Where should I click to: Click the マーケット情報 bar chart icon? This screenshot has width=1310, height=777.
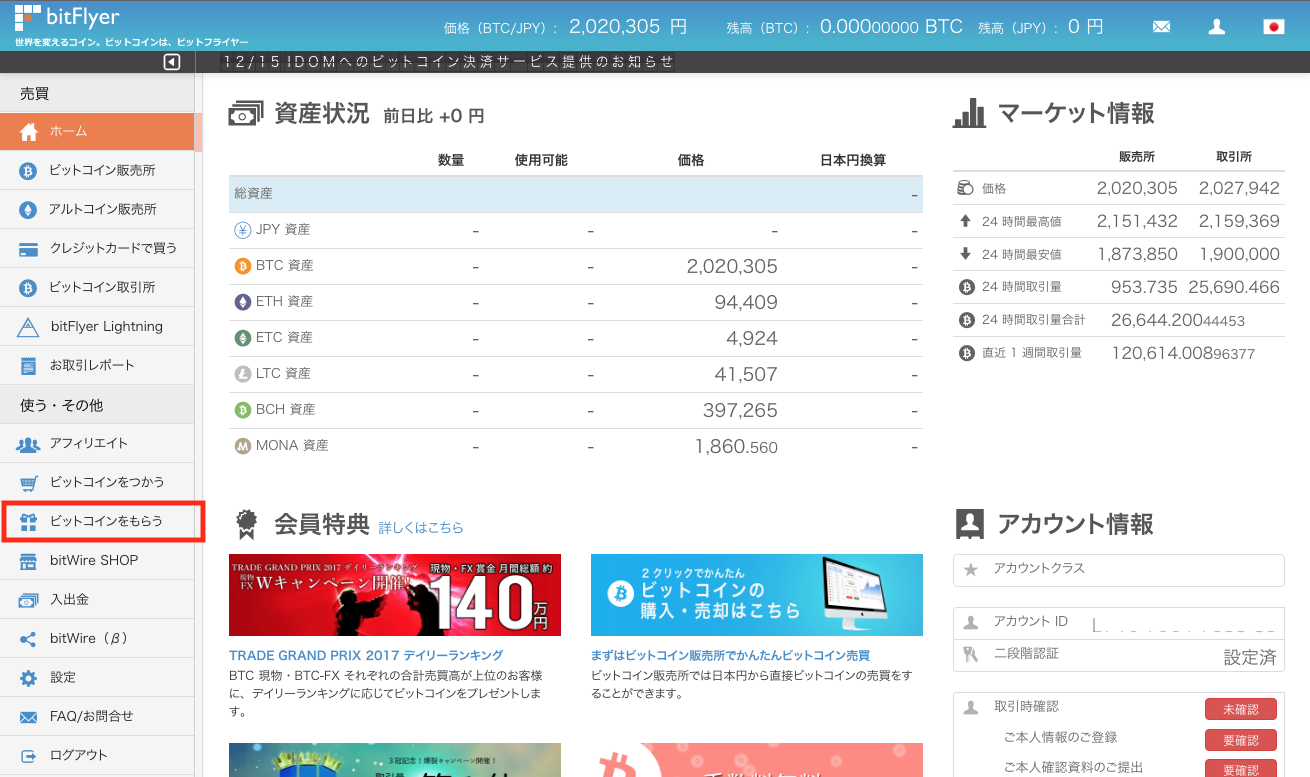click(969, 113)
